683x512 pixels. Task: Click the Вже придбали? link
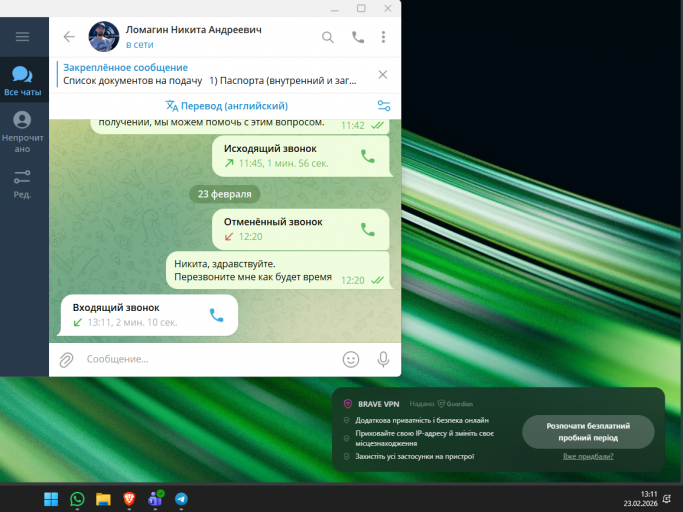(x=588, y=456)
